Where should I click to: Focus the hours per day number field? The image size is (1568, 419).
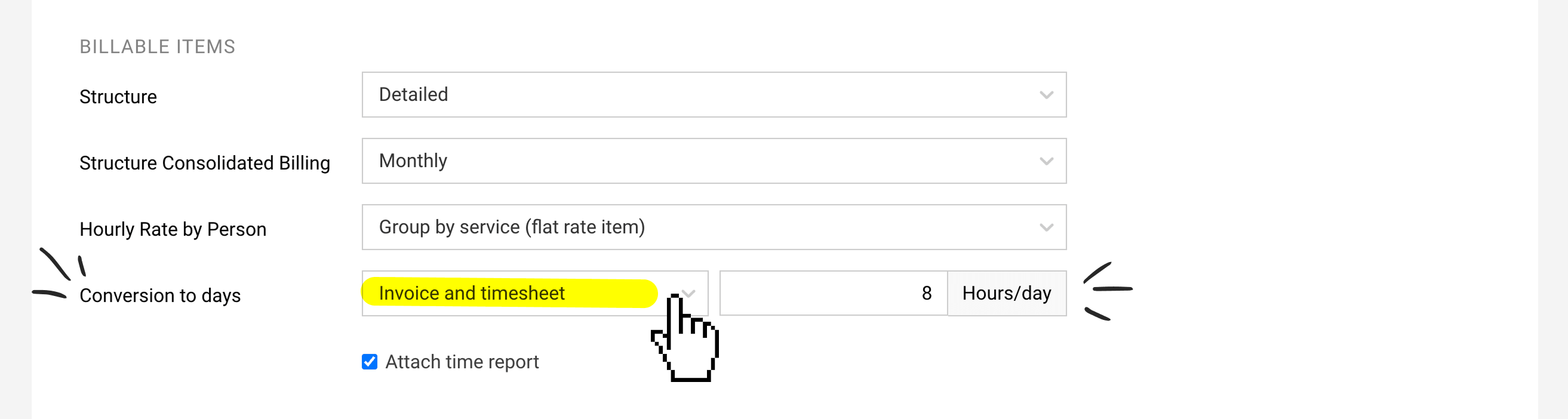pyautogui.click(x=834, y=293)
